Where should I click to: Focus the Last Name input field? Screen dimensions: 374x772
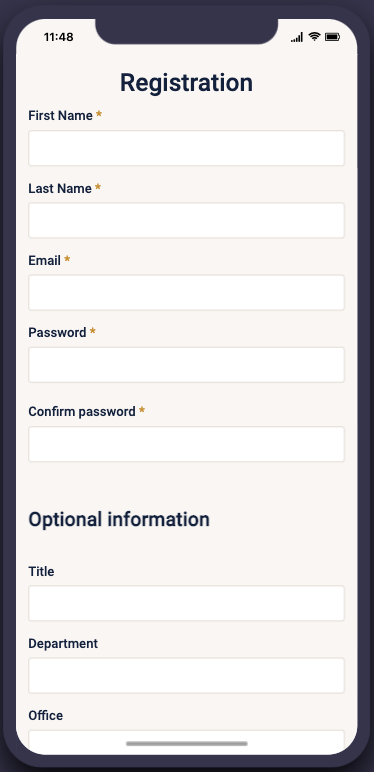coord(187,221)
